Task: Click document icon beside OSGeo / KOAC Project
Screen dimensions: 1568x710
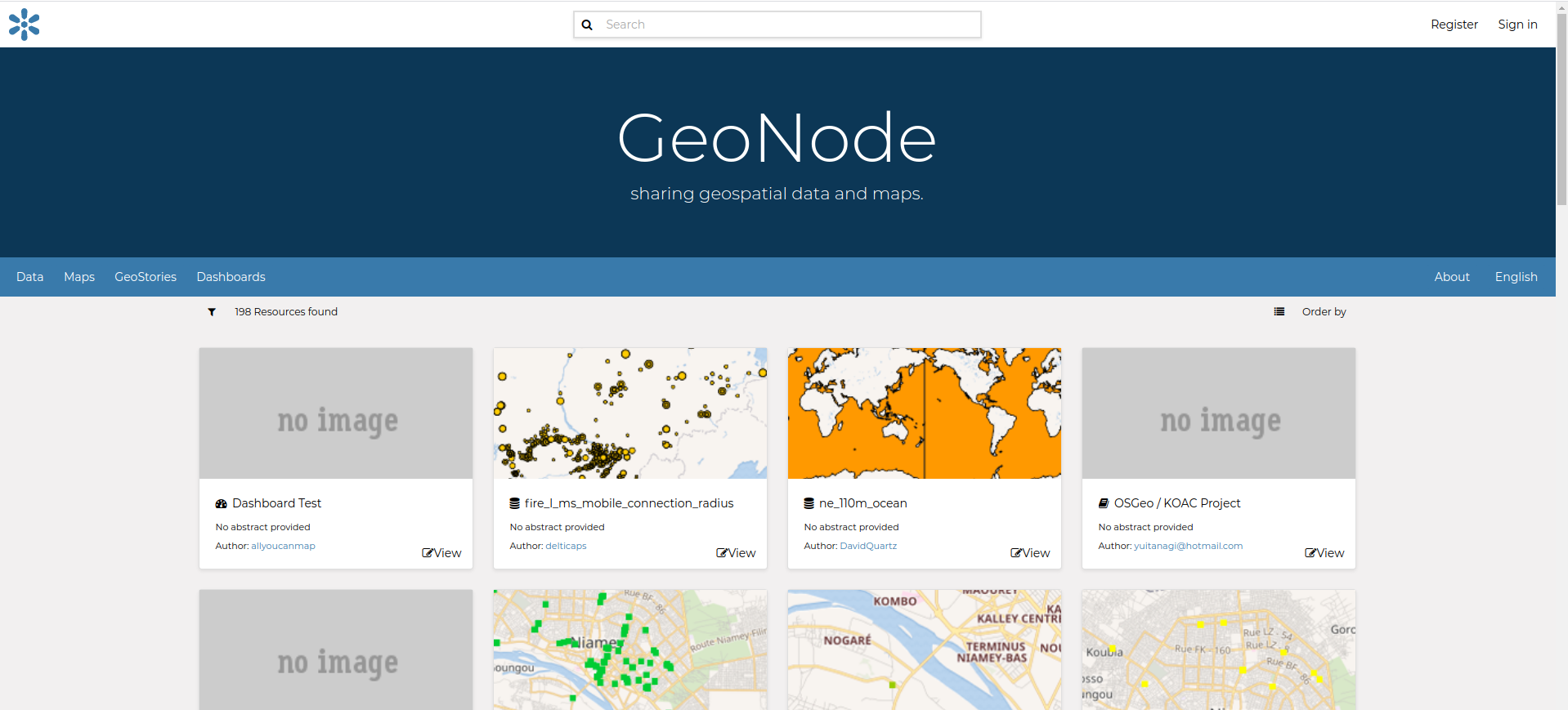Action: pyautogui.click(x=1104, y=504)
